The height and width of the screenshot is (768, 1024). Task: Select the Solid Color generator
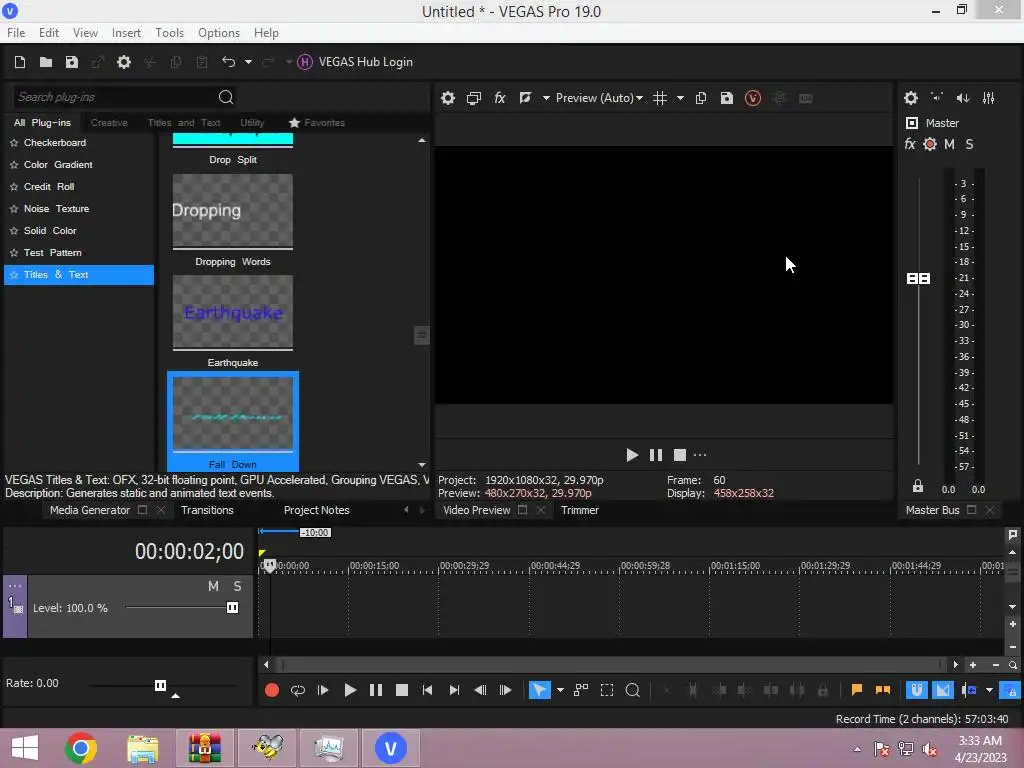[x=50, y=231]
